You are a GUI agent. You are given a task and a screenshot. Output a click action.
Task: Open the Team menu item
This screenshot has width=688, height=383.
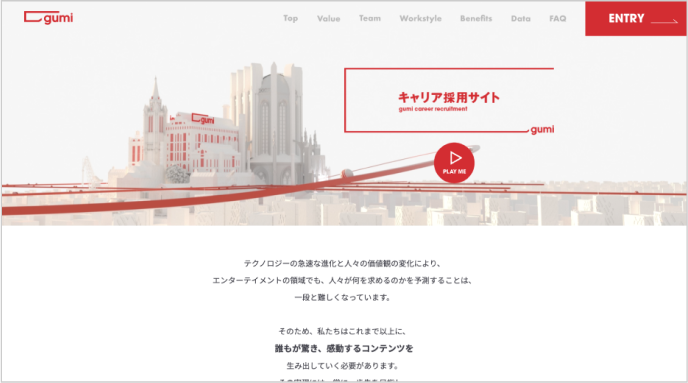tap(370, 18)
